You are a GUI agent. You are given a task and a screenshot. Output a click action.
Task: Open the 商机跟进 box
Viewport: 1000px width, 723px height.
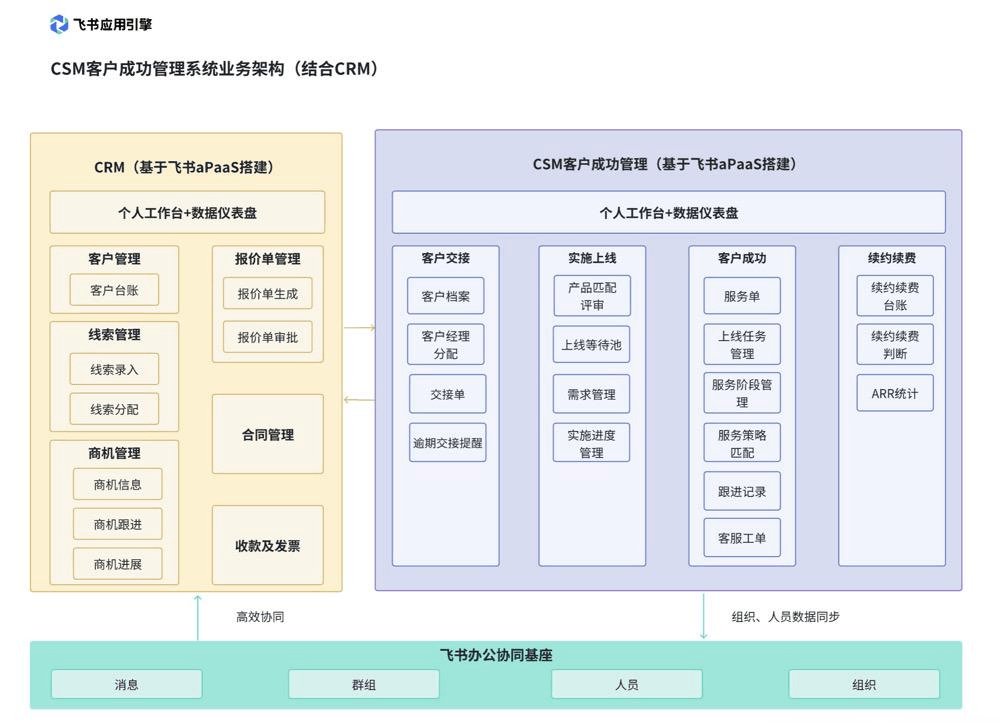pyautogui.click(x=117, y=524)
